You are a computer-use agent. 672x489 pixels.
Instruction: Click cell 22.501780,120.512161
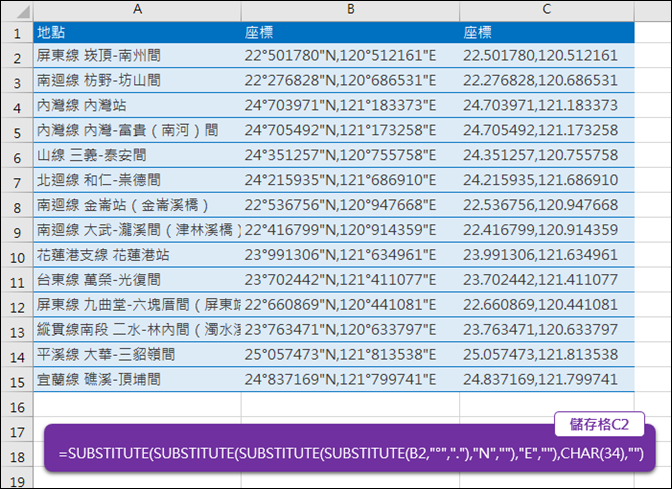point(547,55)
